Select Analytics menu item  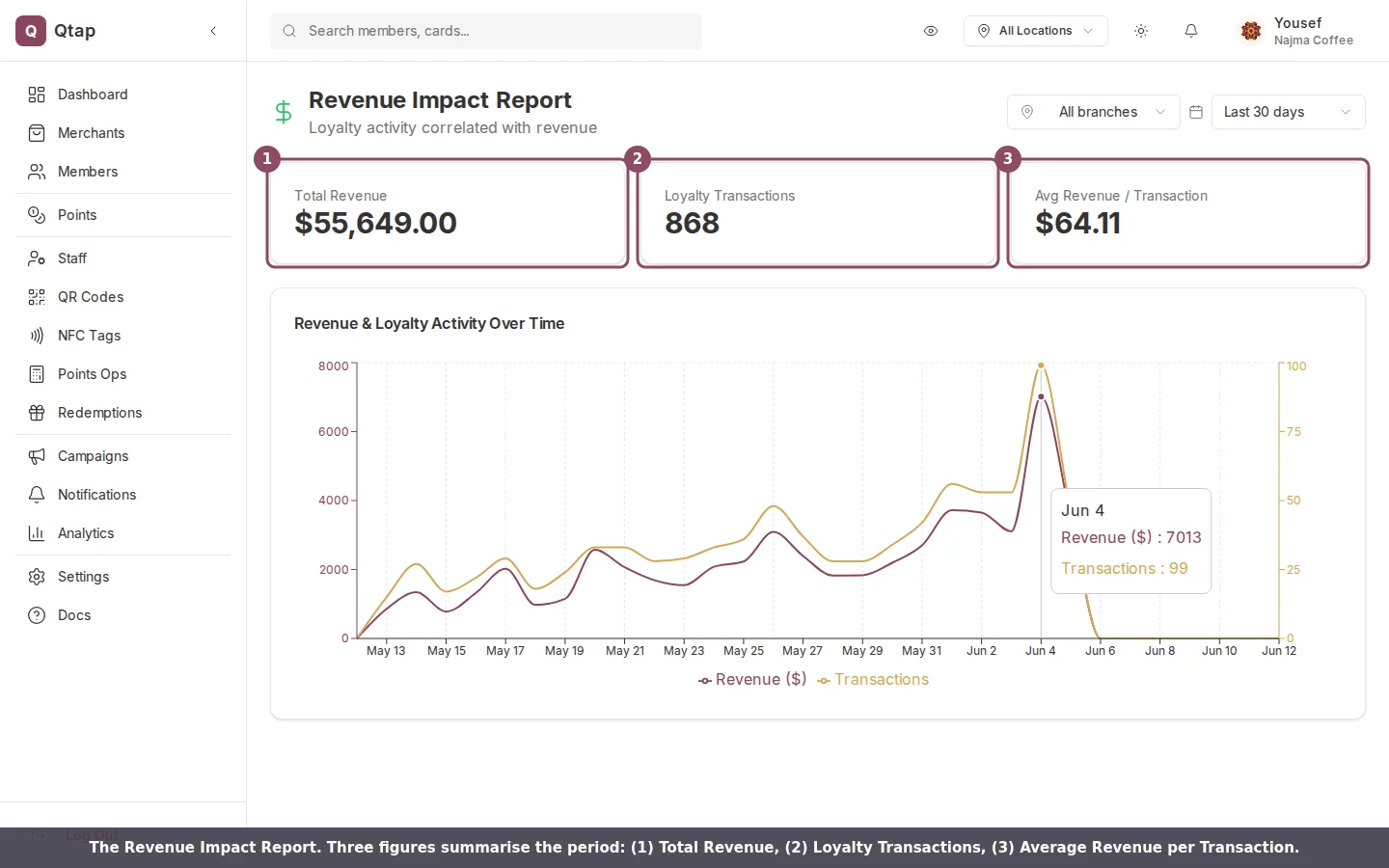(123, 533)
